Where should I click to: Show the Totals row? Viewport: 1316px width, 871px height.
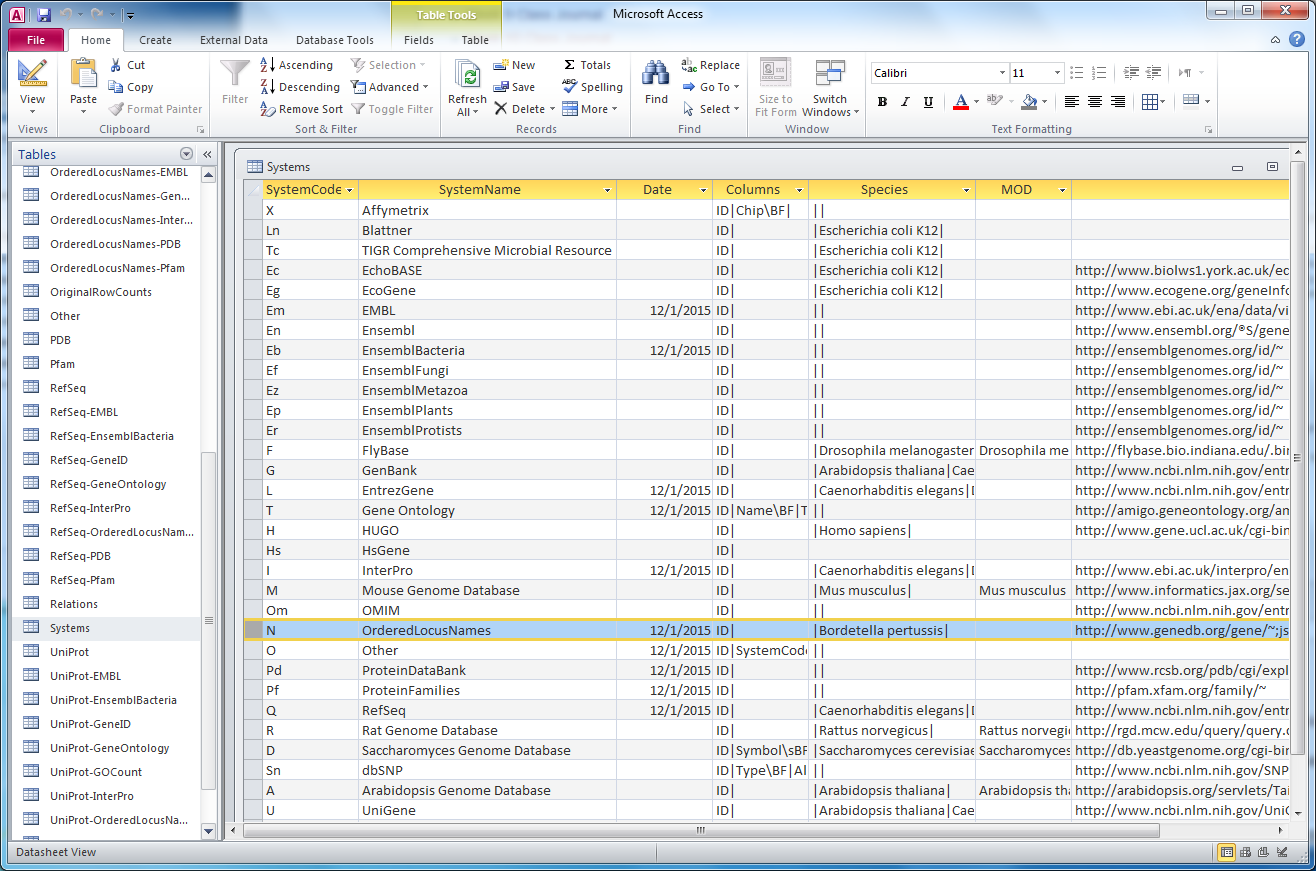click(586, 65)
